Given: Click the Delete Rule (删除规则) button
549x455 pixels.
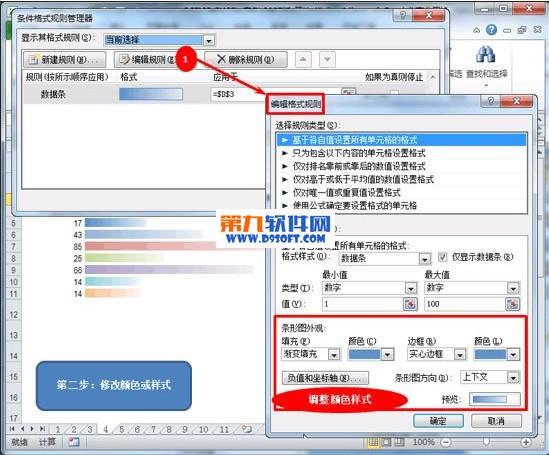Looking at the screenshot, I should tap(246, 60).
